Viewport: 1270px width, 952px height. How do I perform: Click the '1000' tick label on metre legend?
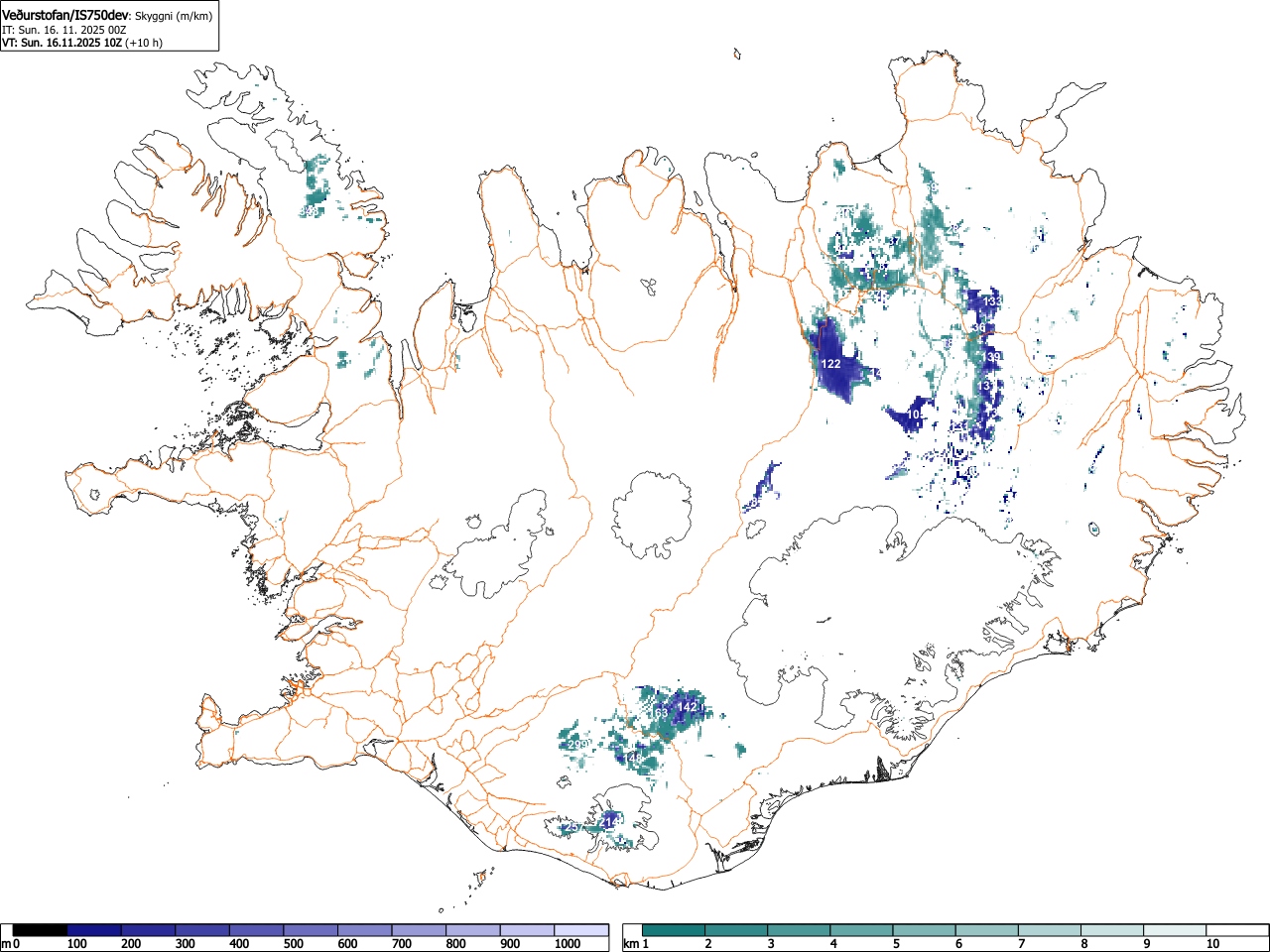click(x=568, y=944)
